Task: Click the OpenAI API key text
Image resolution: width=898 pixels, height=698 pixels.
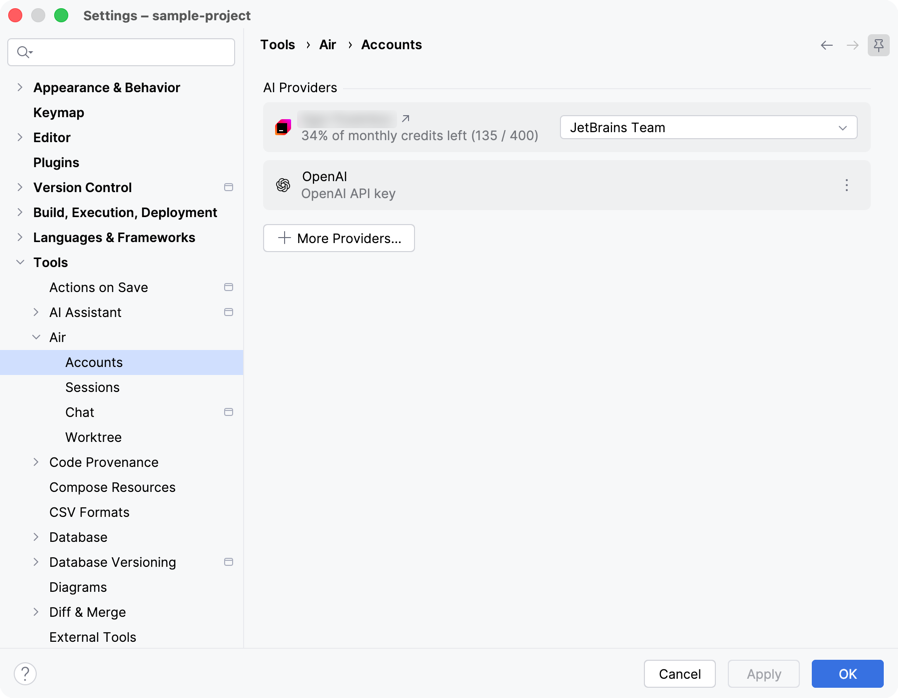Action: (348, 194)
